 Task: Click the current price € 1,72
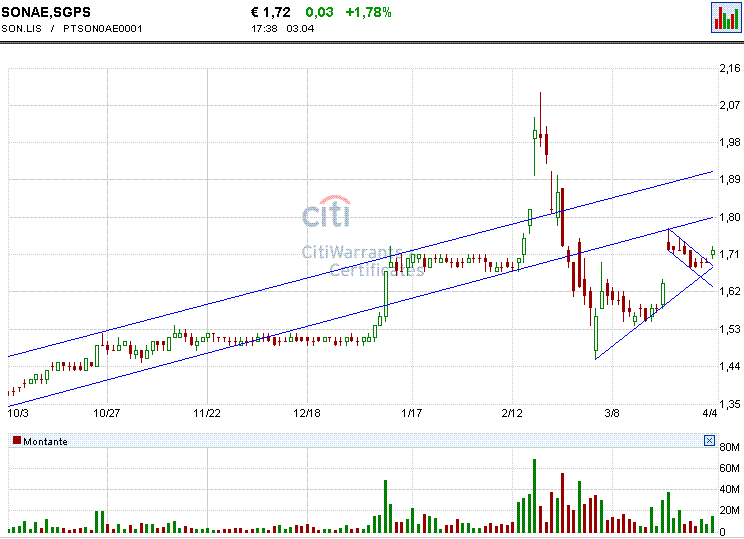click(x=270, y=12)
